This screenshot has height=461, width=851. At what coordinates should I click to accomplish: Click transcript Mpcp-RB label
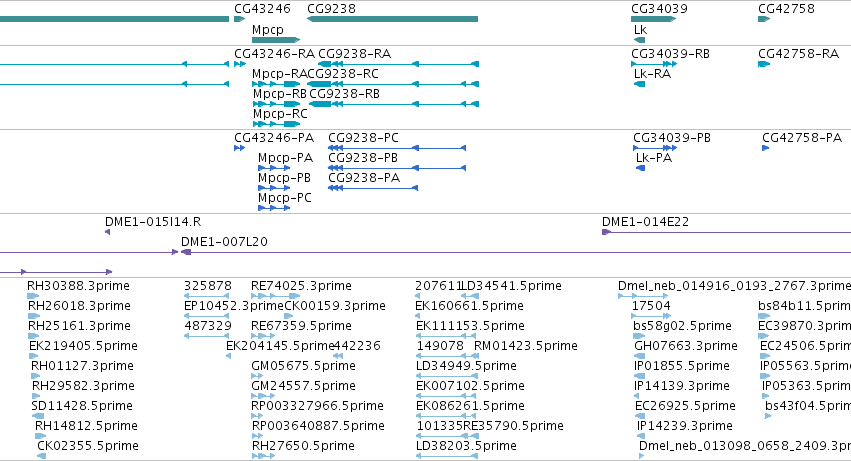coord(280,94)
